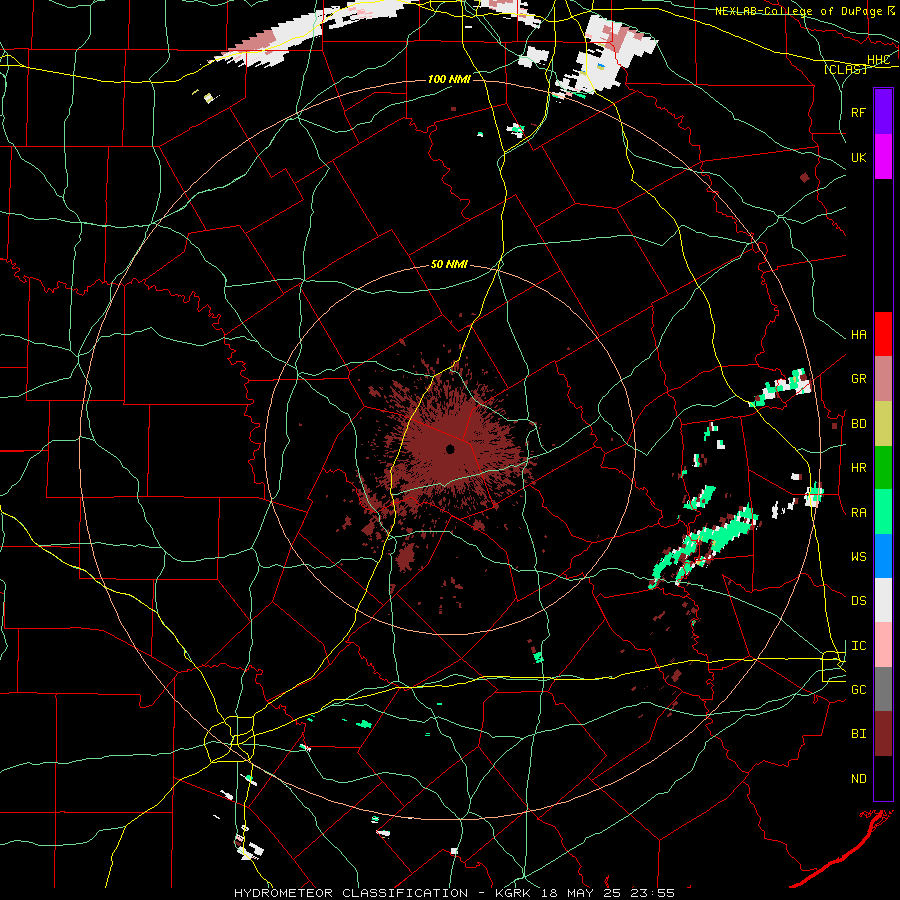Click the 50 NMI range ring label
This screenshot has width=900, height=900.
pos(449,265)
